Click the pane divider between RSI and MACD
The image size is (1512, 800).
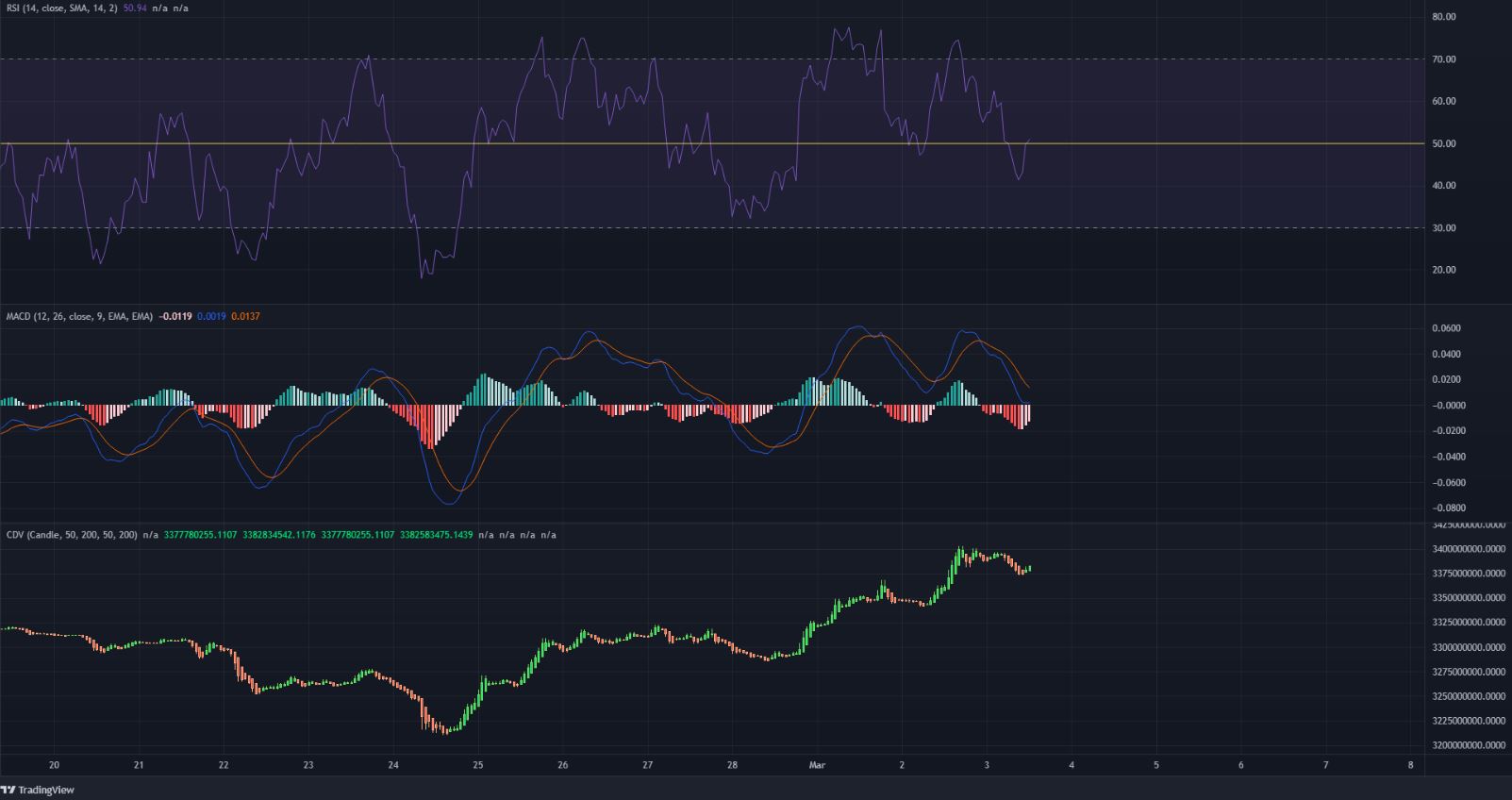click(x=707, y=305)
